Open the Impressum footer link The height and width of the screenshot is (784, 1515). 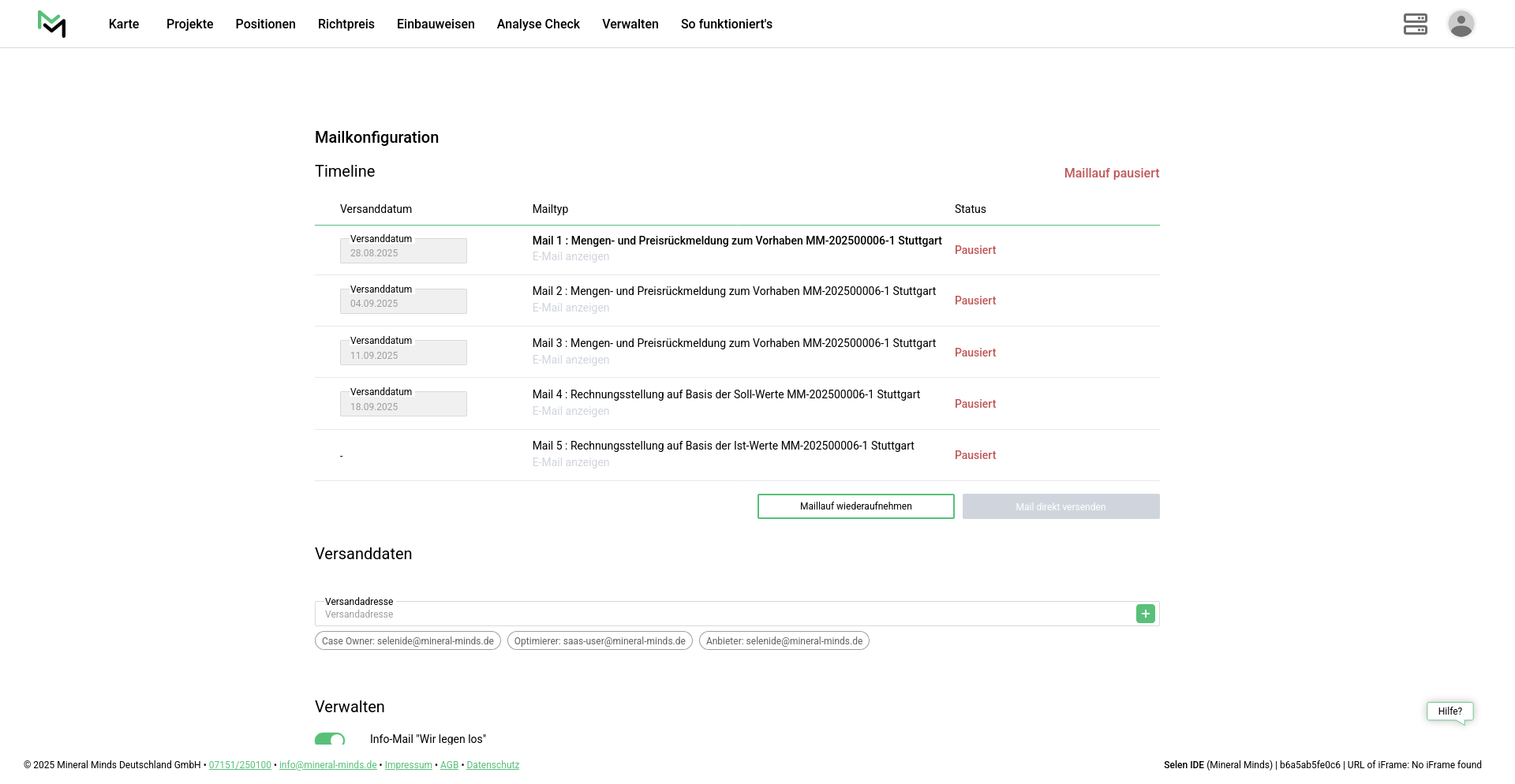408,765
